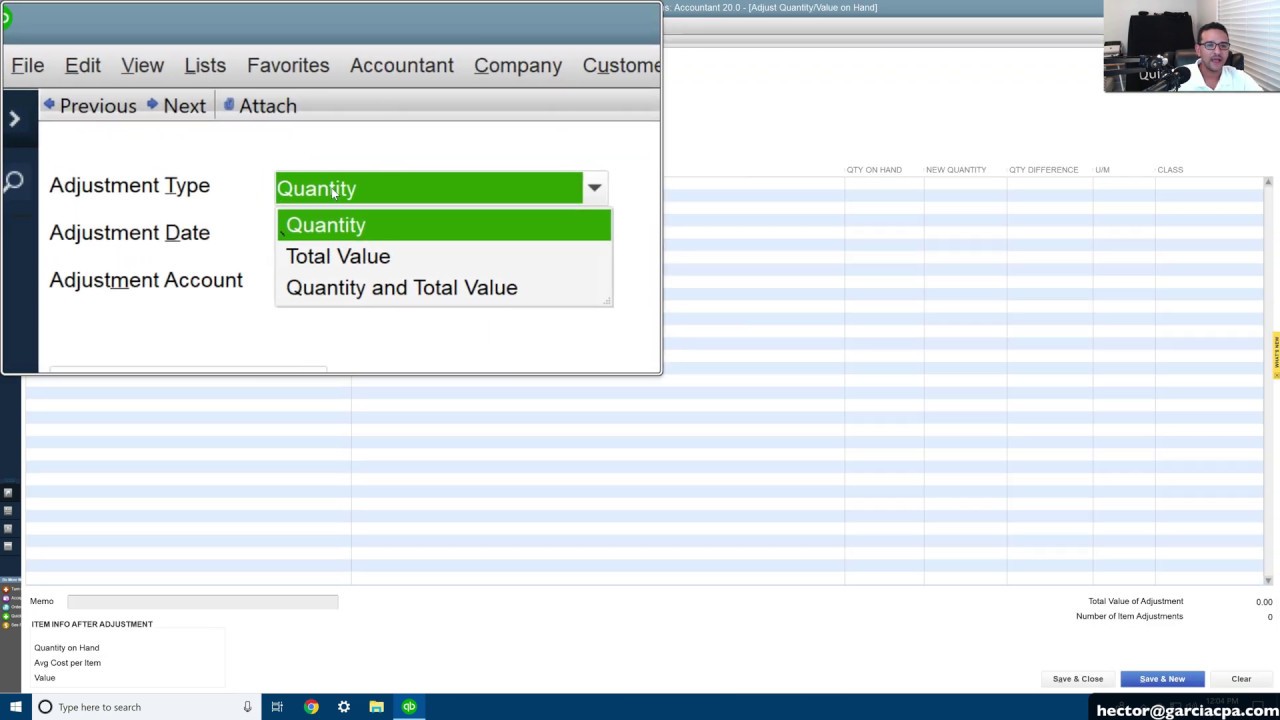Screen dimensions: 1280x720
Task: Click the Quantity on Hand info label
Action: (67, 648)
